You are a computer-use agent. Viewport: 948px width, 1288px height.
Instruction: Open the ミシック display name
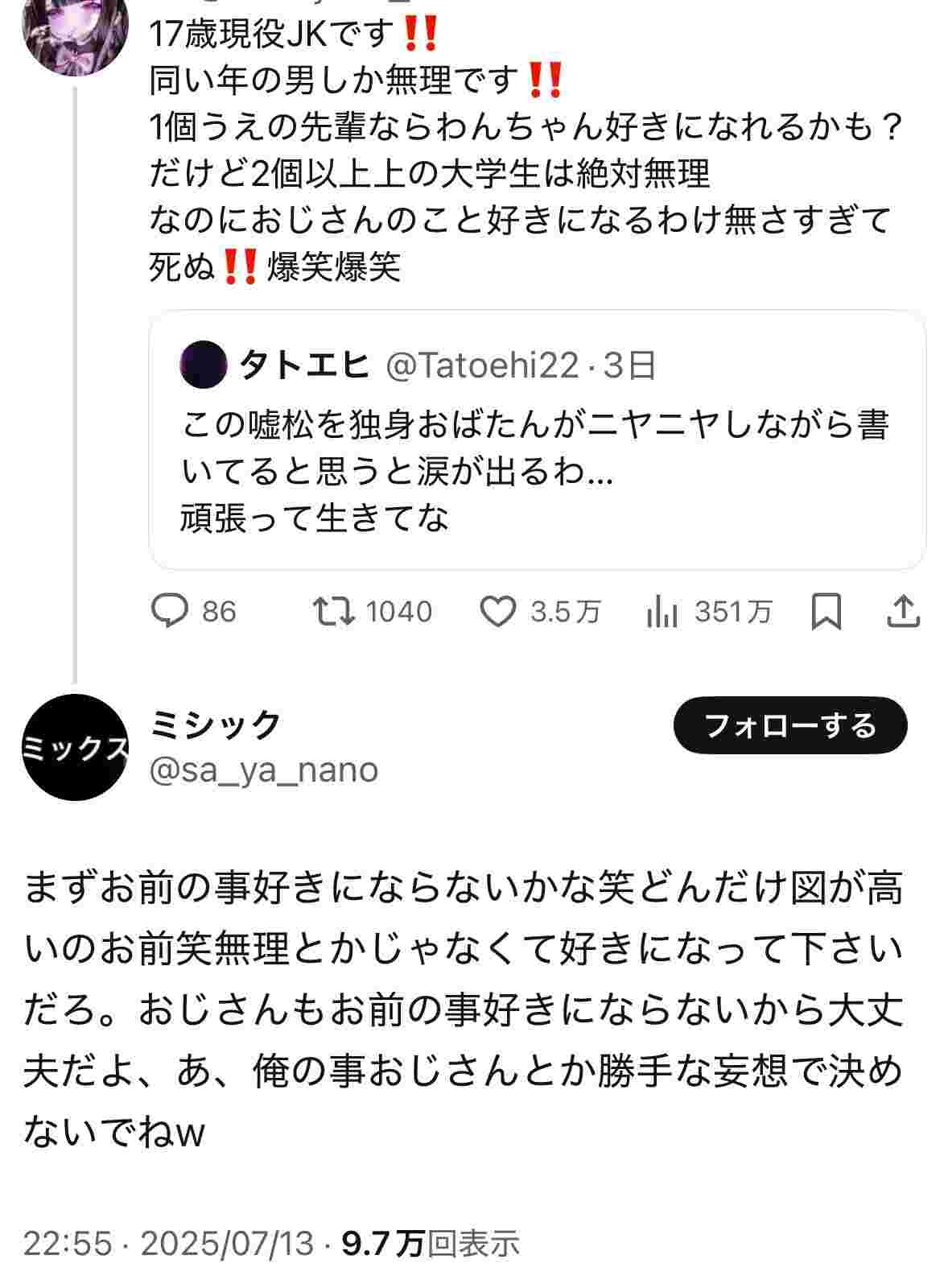coord(215,724)
